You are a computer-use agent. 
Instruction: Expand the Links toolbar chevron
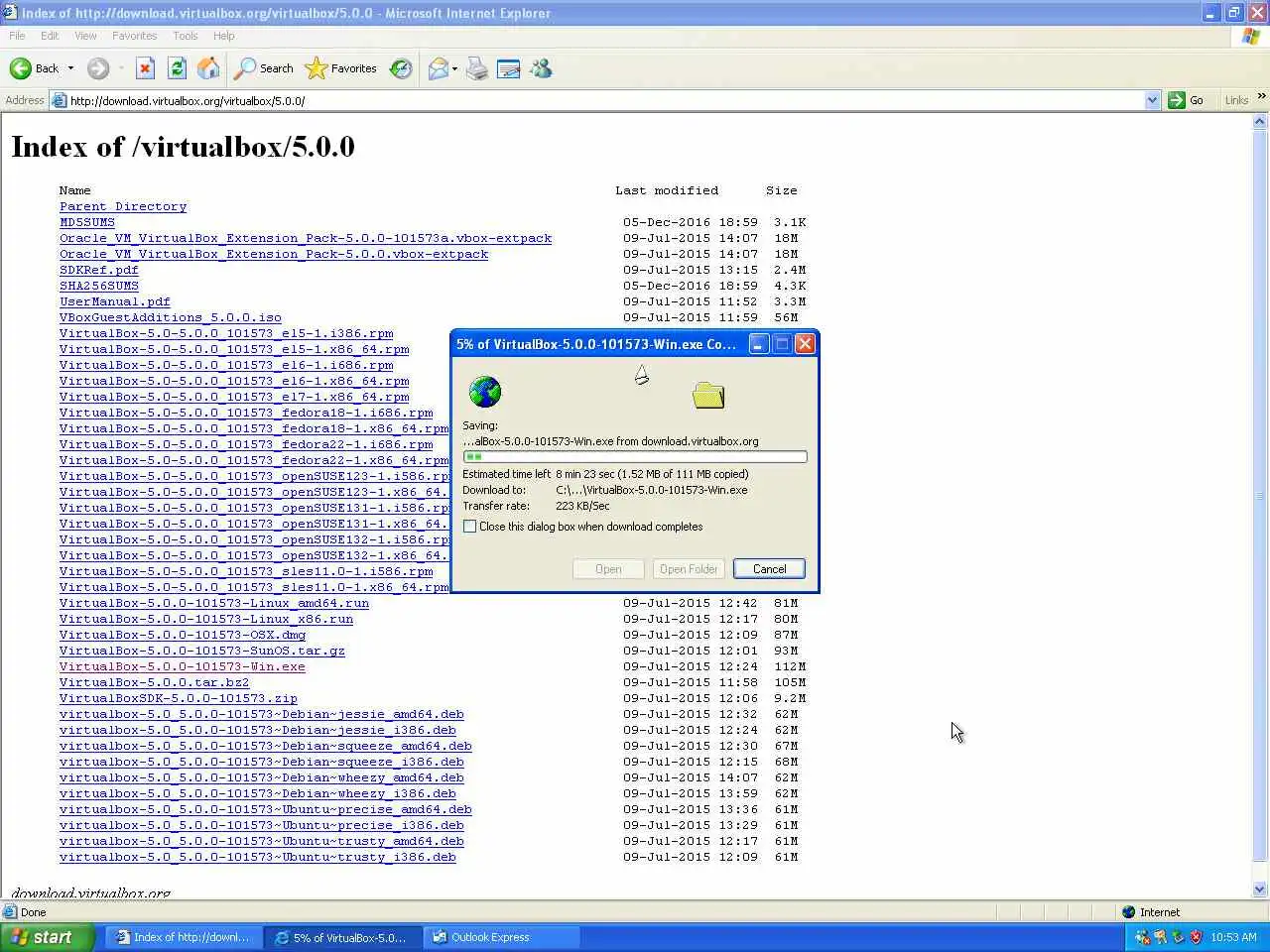tap(1261, 96)
